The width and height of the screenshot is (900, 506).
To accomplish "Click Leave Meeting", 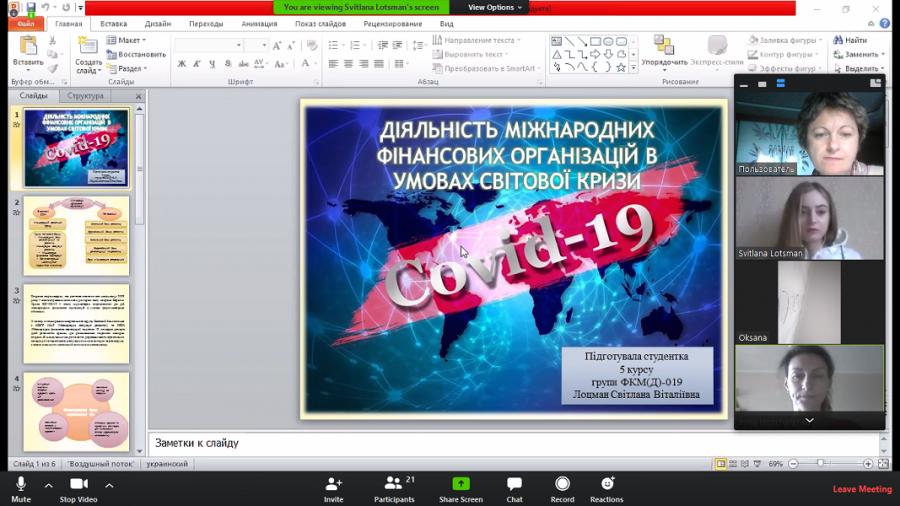I will coord(861,489).
